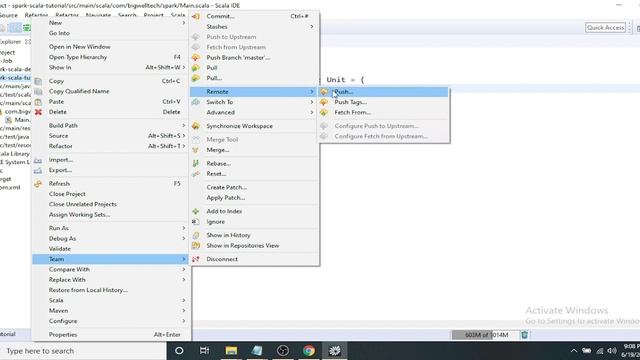640x360 pixels.
Task: Click the Push Branch 'master' icon
Action: 196,58
